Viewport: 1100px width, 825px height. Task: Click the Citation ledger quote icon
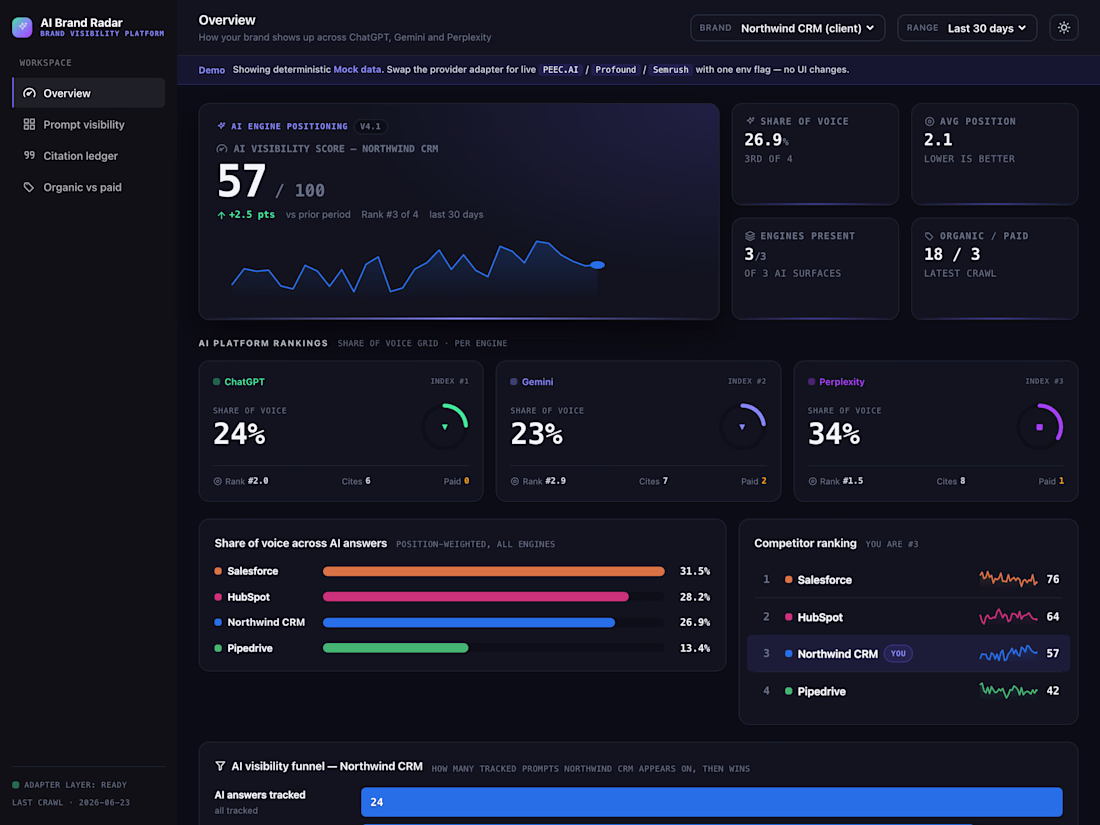pos(29,155)
